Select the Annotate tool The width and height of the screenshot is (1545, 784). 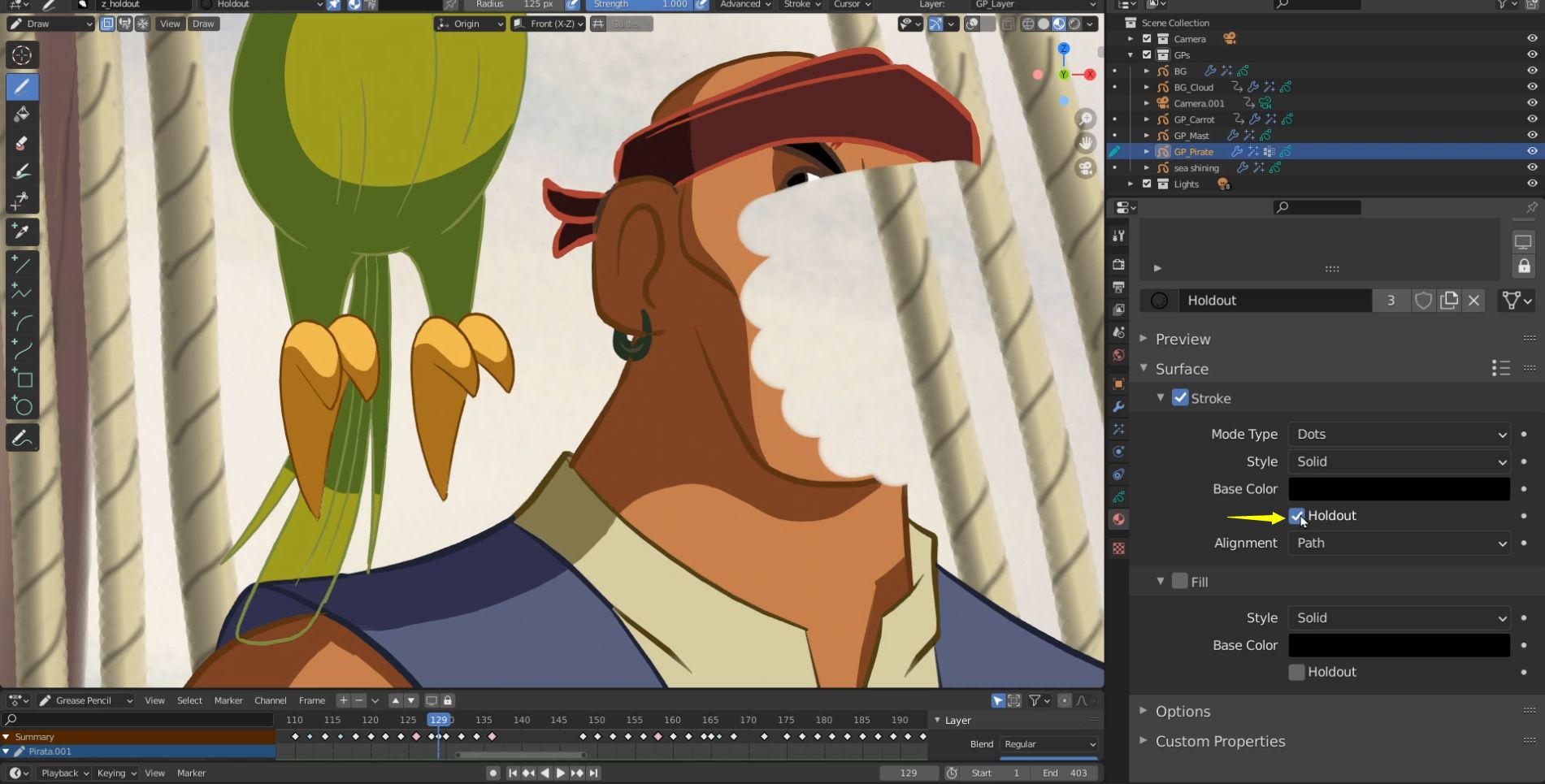click(22, 438)
